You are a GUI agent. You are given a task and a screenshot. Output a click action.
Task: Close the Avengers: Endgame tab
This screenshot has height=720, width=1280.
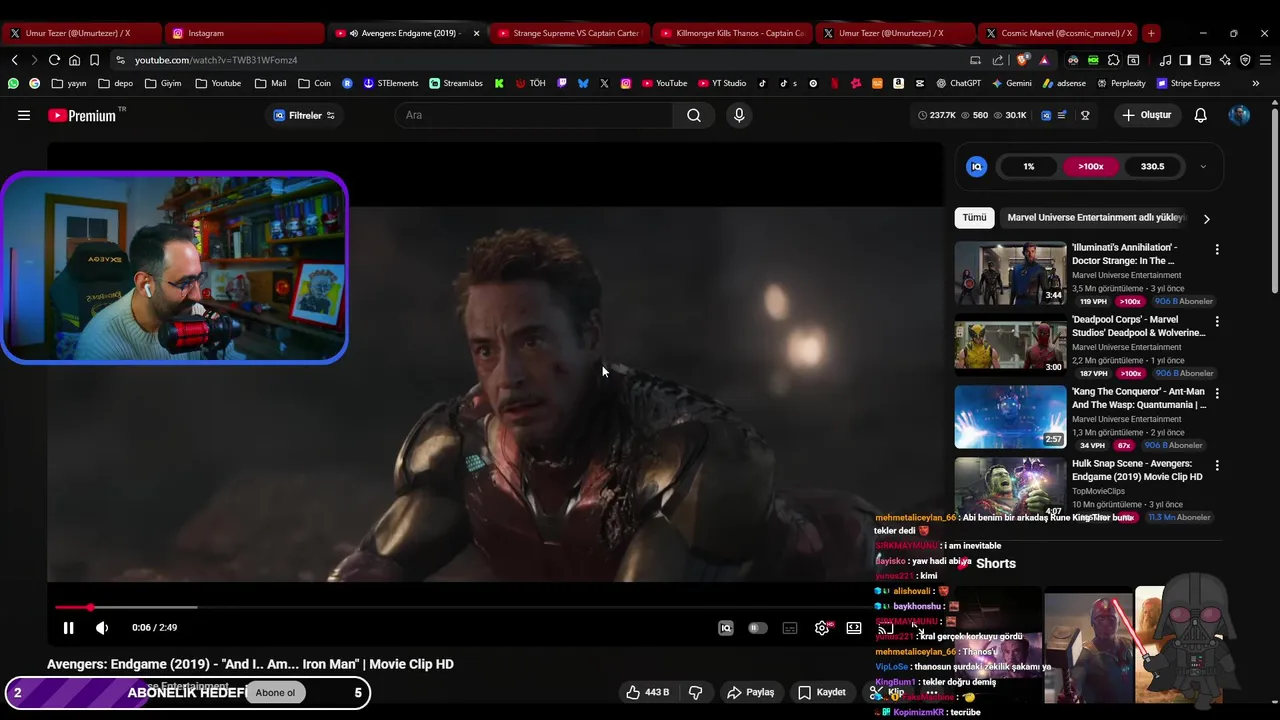tap(476, 33)
